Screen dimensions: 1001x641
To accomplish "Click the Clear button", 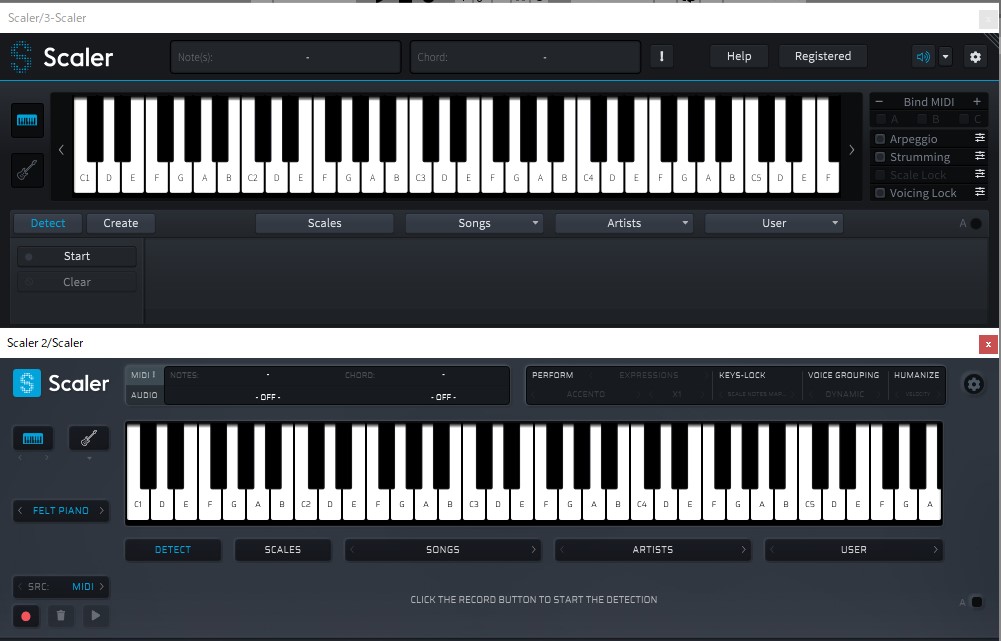I will 77,282.
